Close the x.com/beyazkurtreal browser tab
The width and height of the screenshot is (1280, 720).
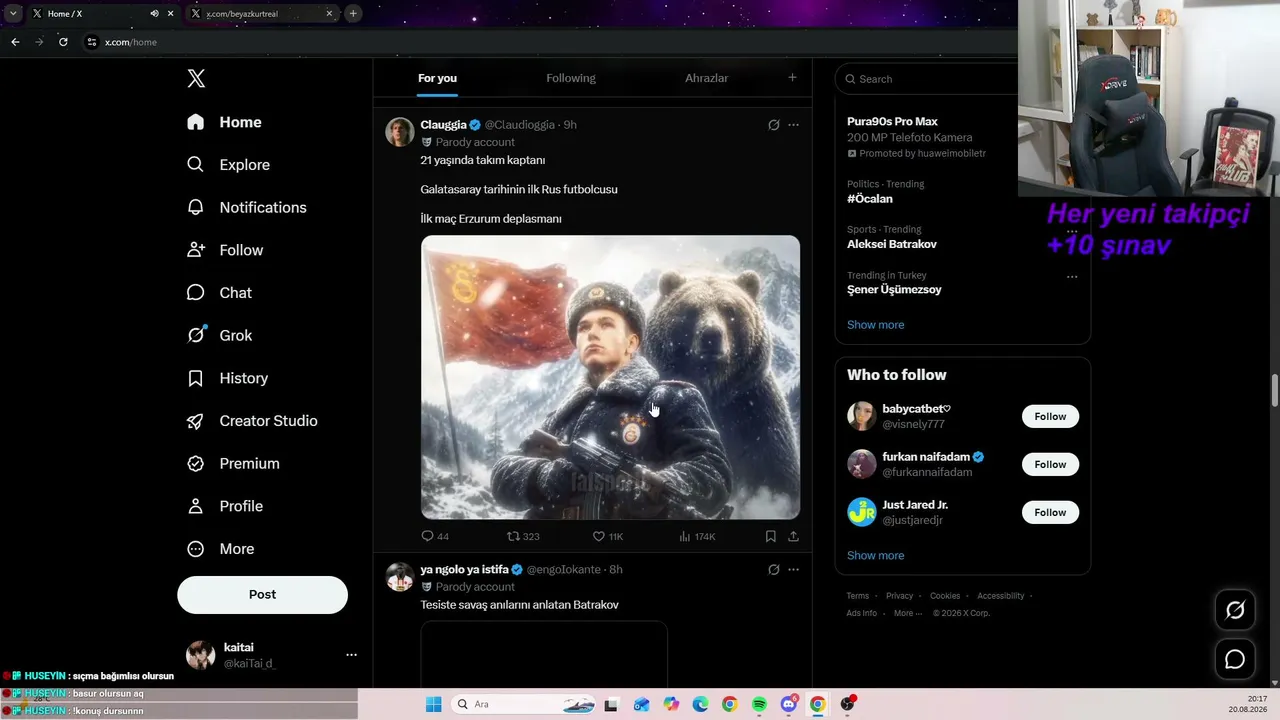pos(329,14)
